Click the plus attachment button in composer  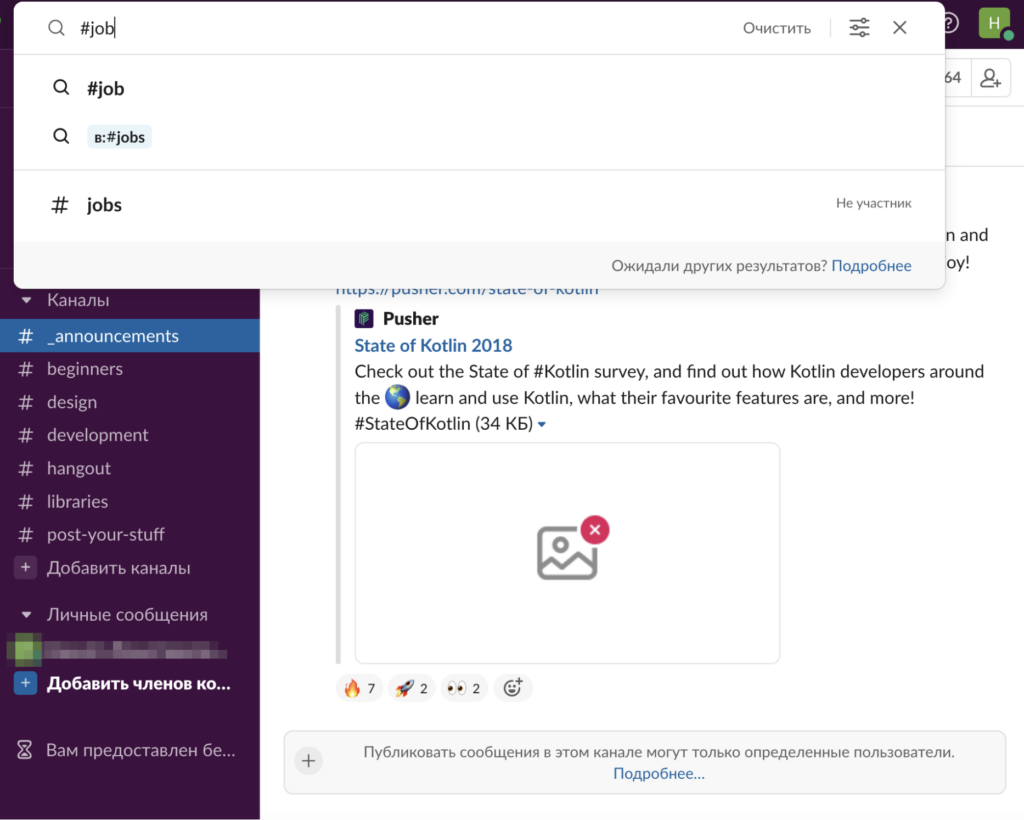click(x=309, y=761)
